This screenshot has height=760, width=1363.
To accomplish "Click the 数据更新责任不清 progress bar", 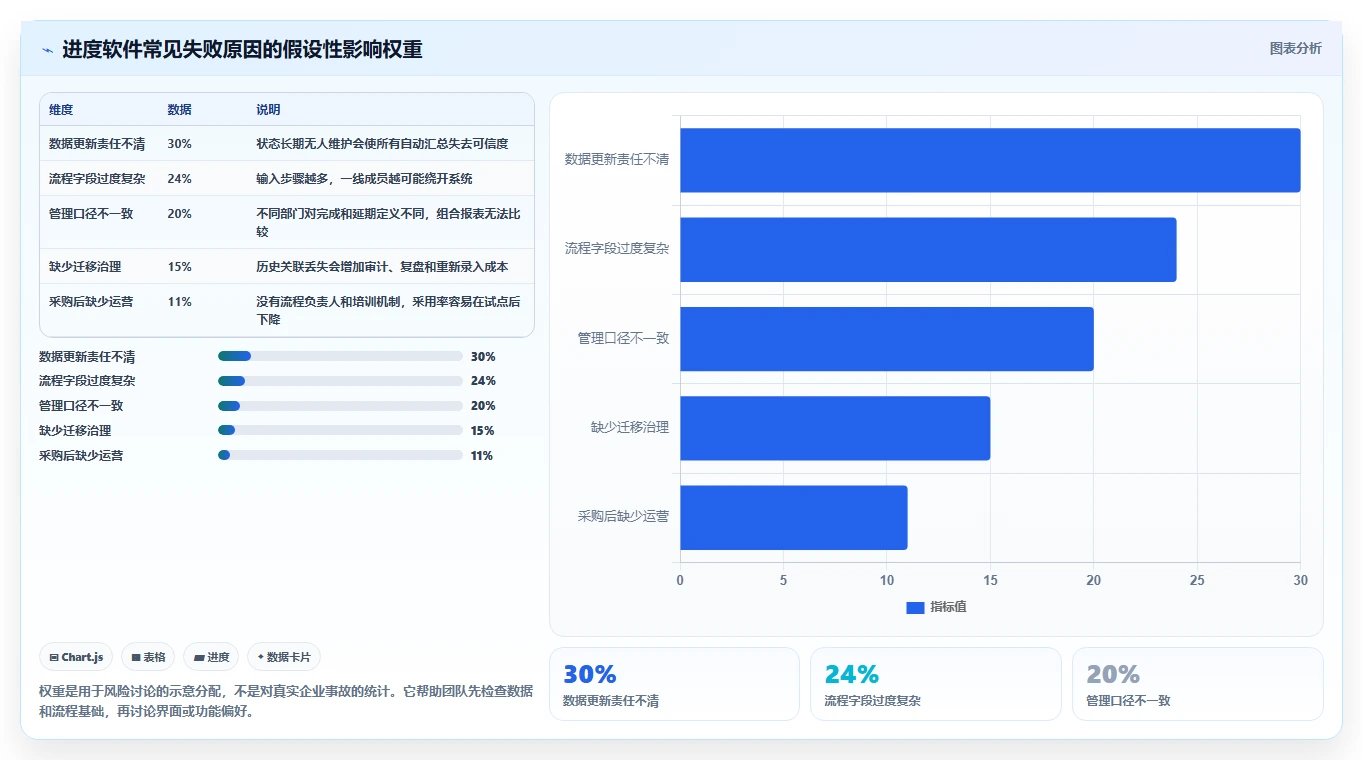I will [340, 356].
